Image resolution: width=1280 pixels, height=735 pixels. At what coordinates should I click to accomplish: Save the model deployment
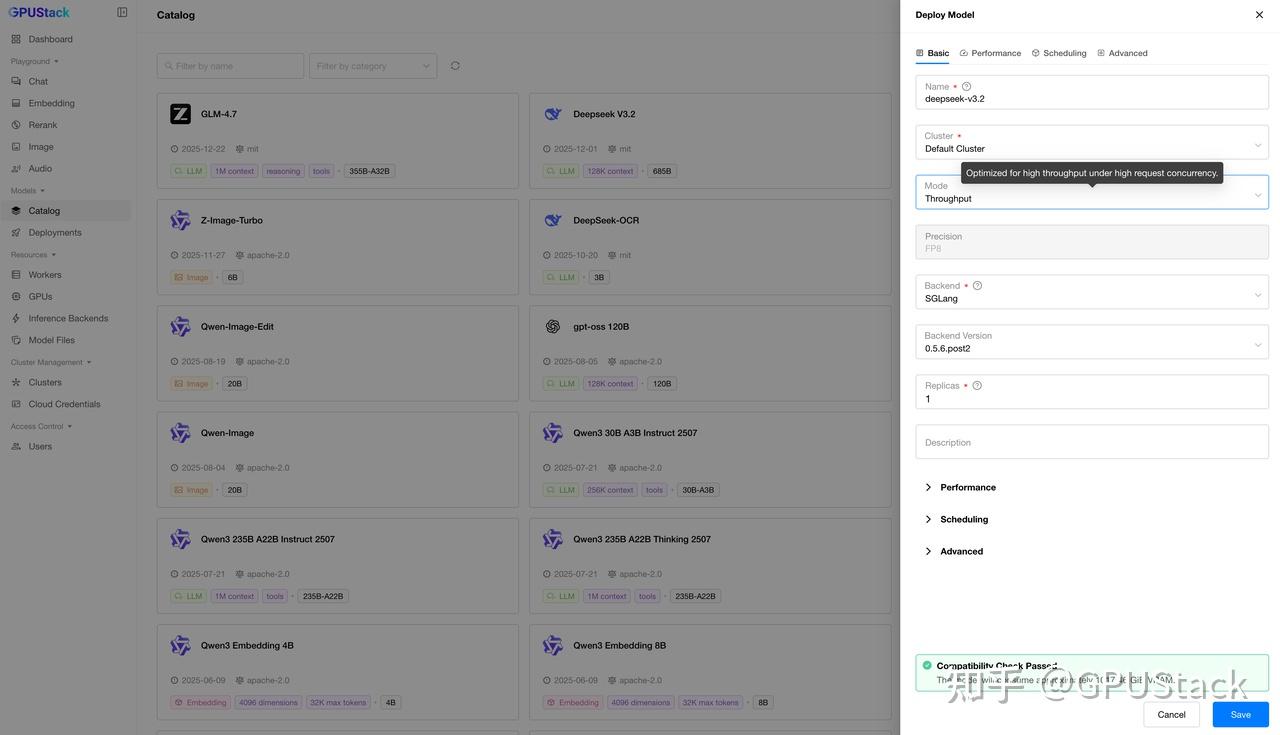pyautogui.click(x=1241, y=715)
